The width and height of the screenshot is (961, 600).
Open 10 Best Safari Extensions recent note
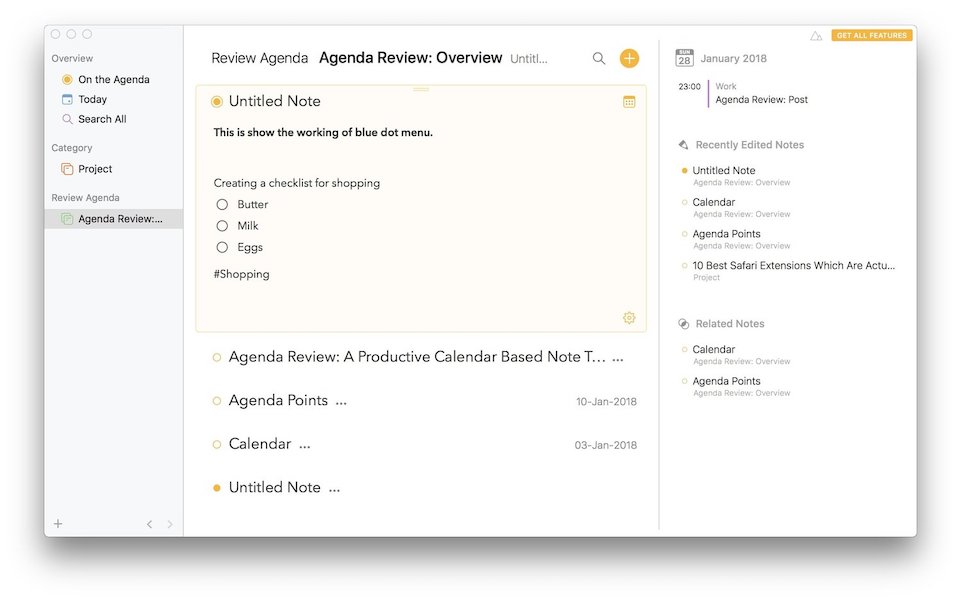(793, 266)
